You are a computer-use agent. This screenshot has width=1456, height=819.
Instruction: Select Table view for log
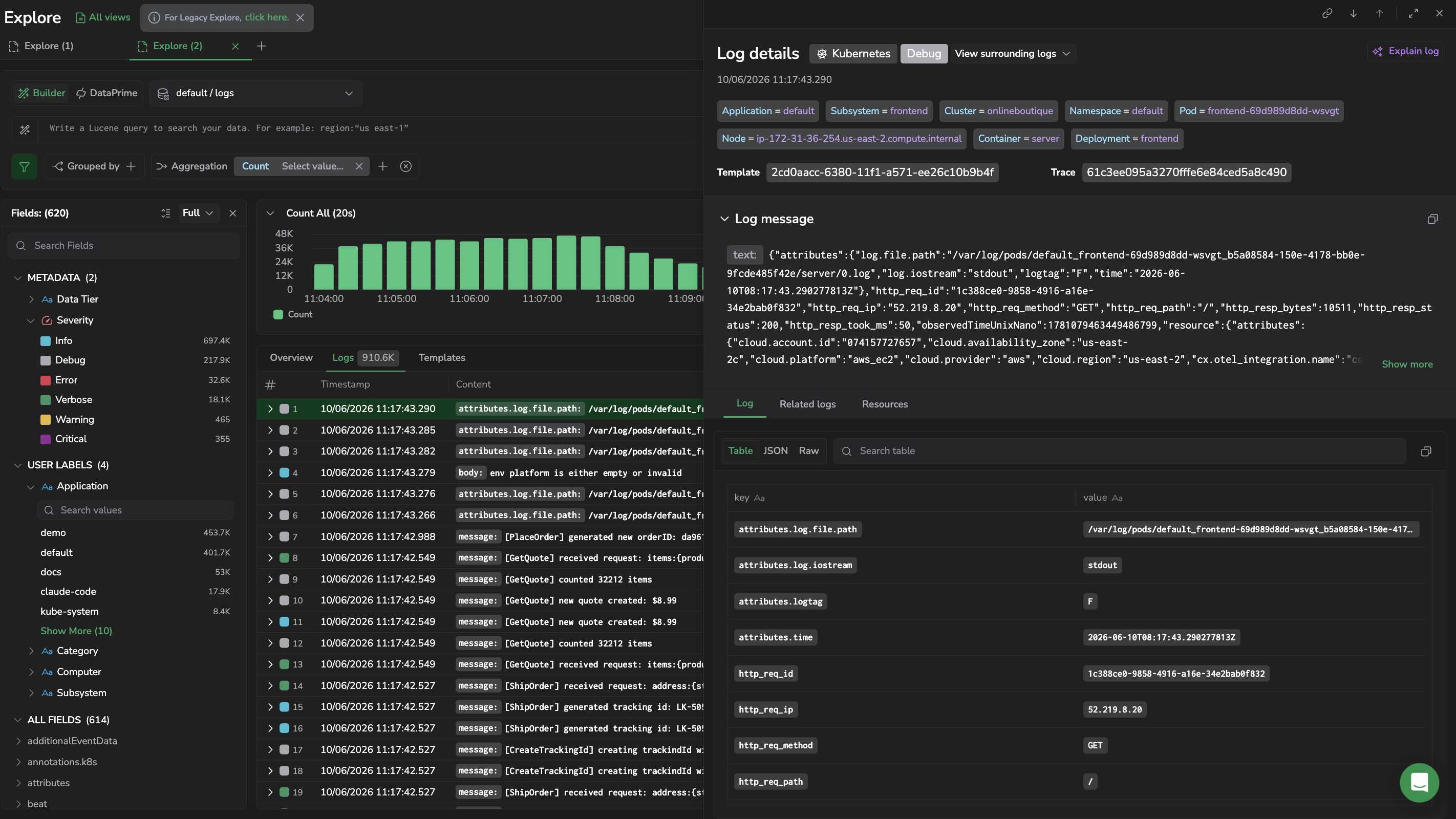[x=740, y=451]
